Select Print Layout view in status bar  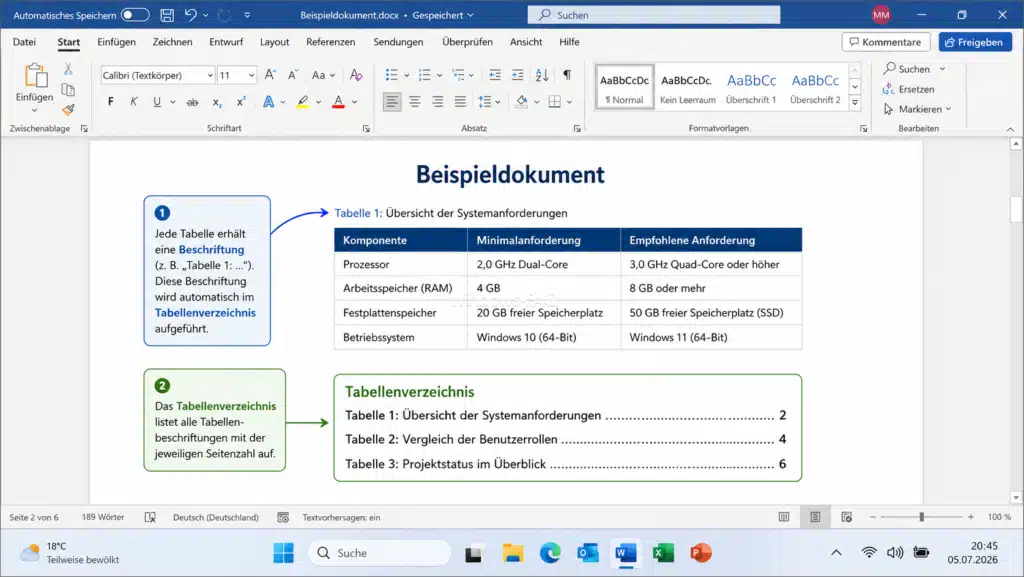[815, 517]
